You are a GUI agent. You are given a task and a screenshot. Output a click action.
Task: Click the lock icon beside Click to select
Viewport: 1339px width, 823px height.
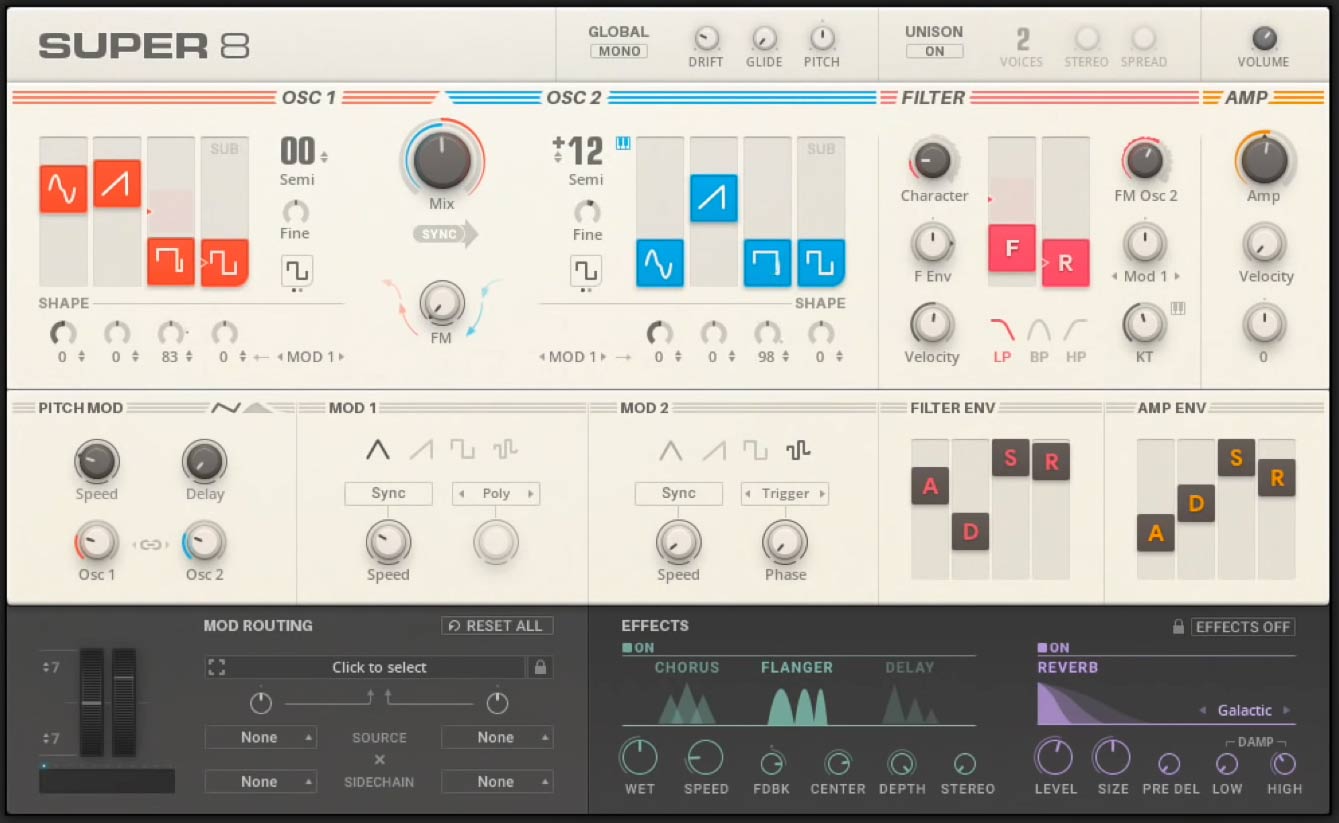coord(540,667)
